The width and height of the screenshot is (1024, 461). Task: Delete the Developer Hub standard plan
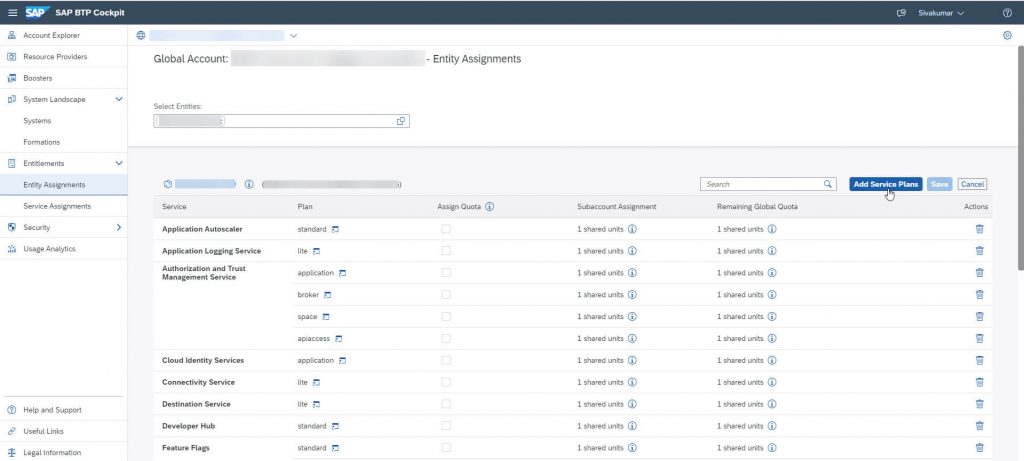[980, 426]
